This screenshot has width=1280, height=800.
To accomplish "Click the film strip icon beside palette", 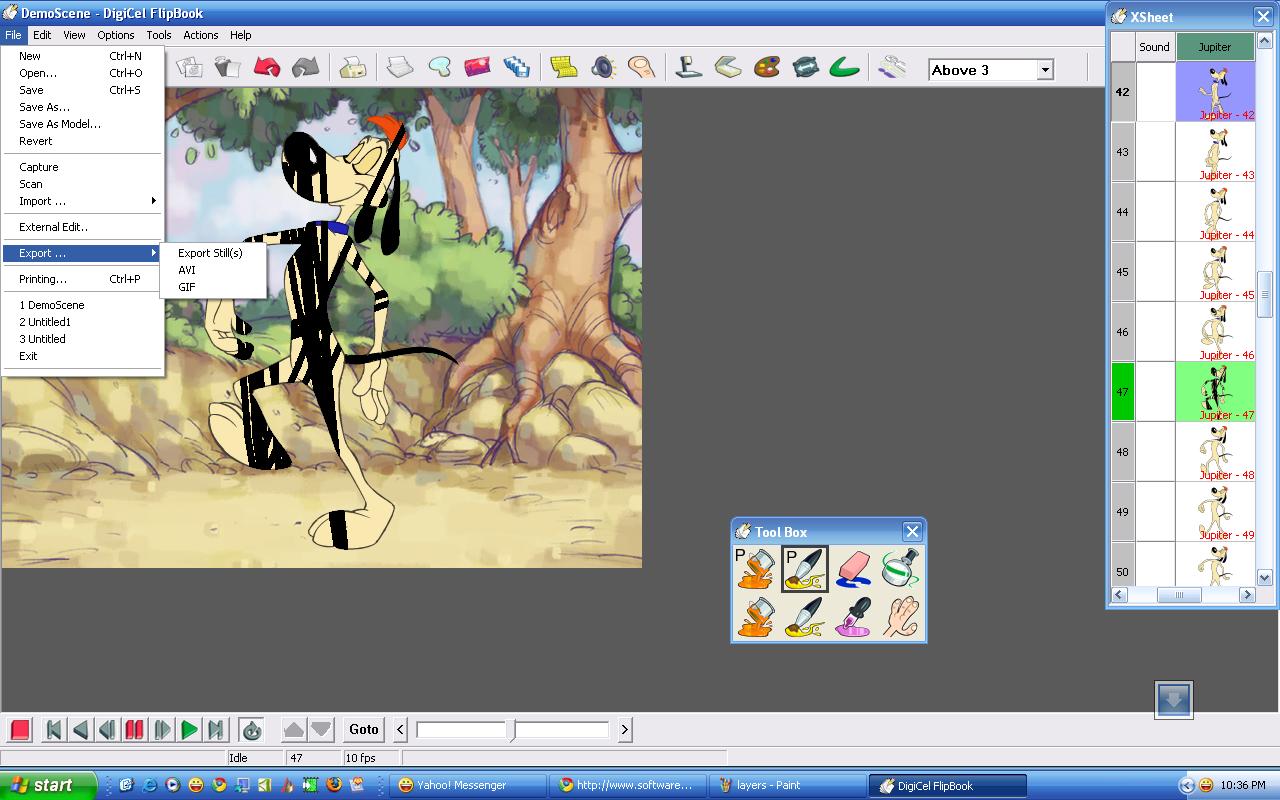I will point(806,67).
